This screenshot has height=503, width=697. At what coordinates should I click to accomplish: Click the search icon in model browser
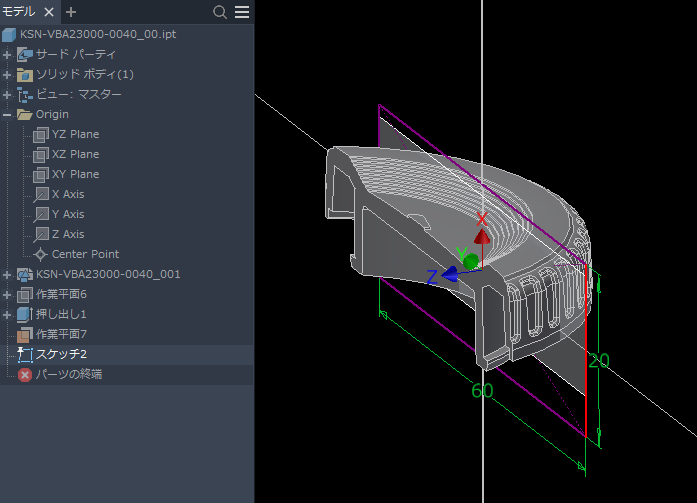220,12
